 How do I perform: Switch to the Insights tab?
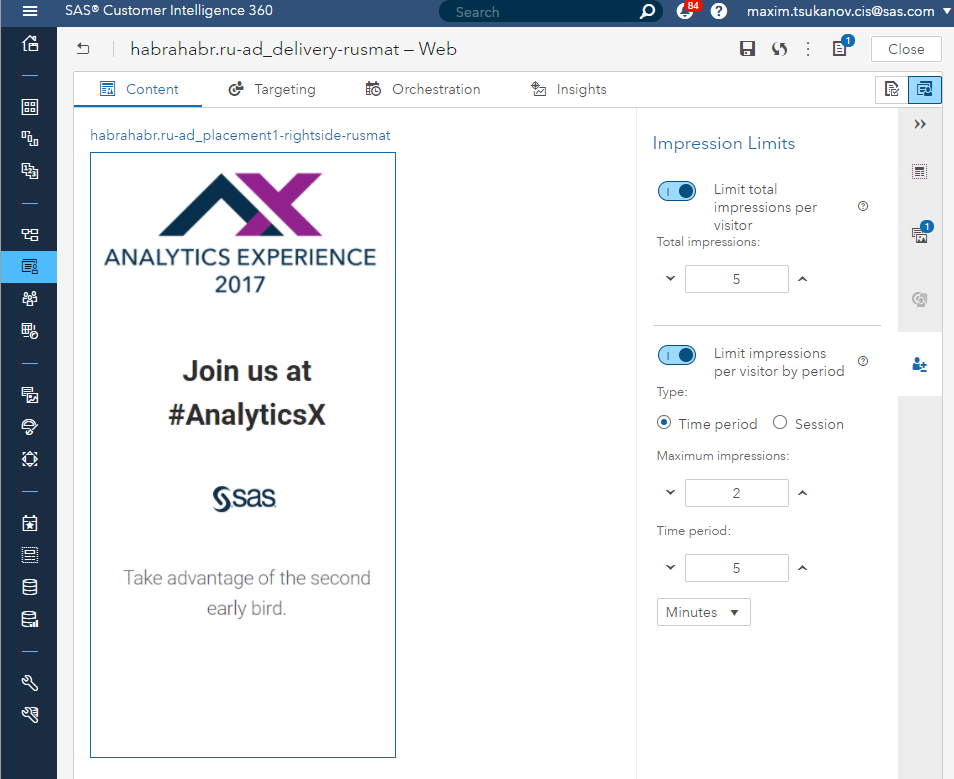point(568,89)
